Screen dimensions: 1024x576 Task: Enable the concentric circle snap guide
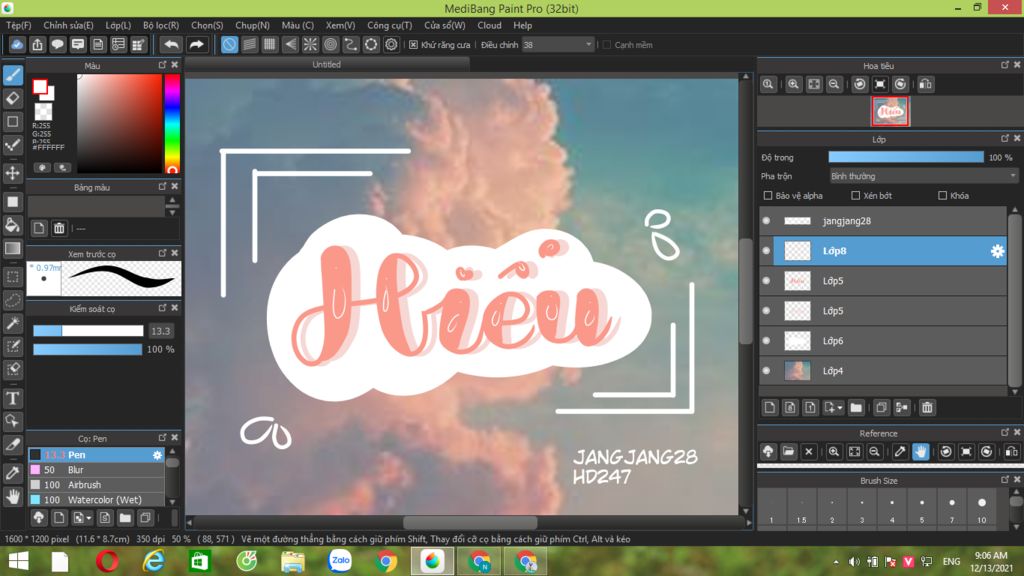330,44
